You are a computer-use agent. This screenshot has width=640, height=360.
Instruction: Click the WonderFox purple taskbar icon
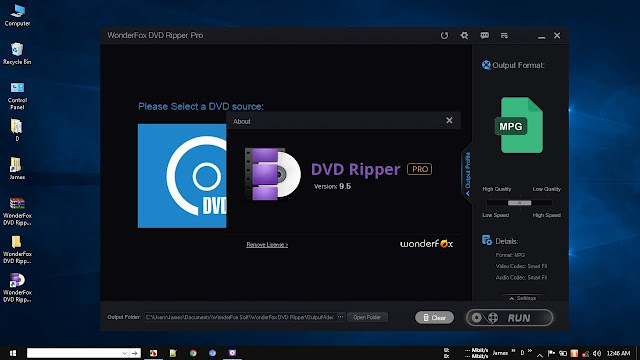coord(232,353)
